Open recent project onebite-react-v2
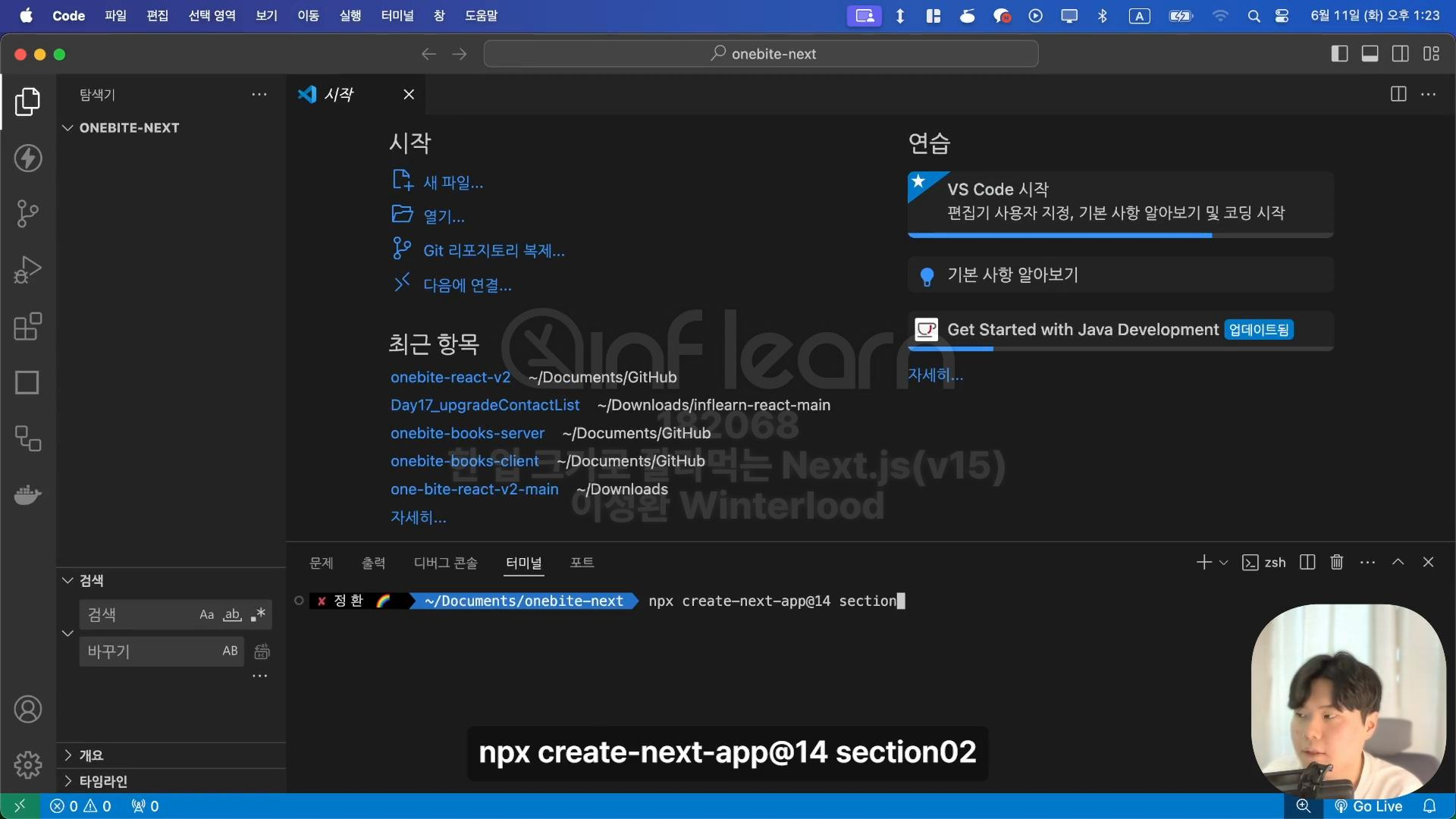The width and height of the screenshot is (1456, 819). pyautogui.click(x=450, y=377)
